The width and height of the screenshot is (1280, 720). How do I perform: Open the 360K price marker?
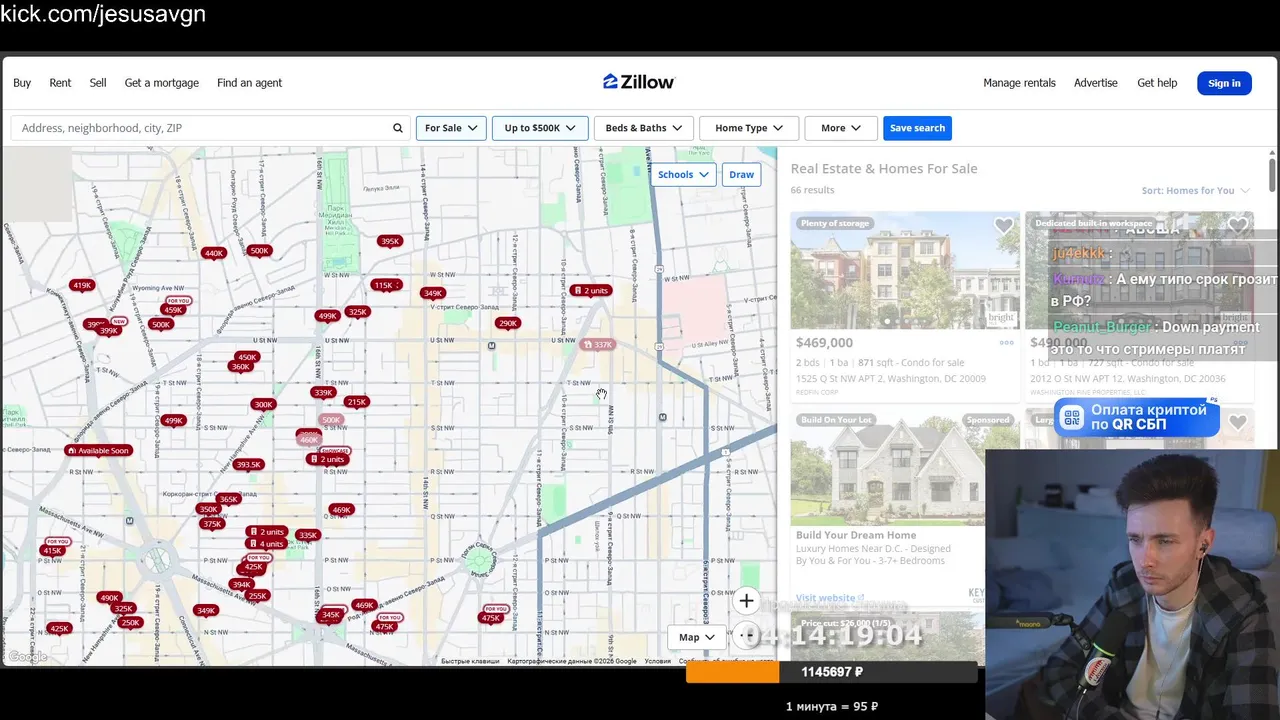(x=241, y=367)
